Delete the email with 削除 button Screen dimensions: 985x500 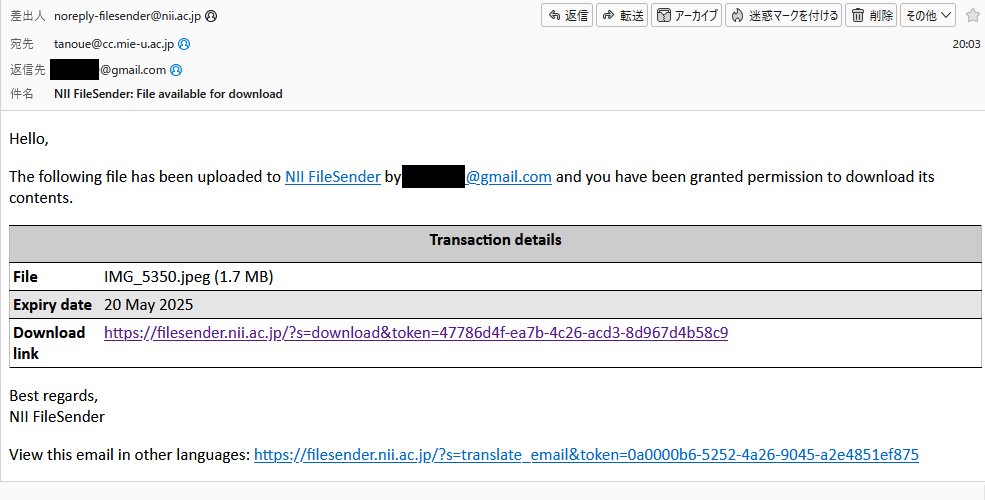871,16
